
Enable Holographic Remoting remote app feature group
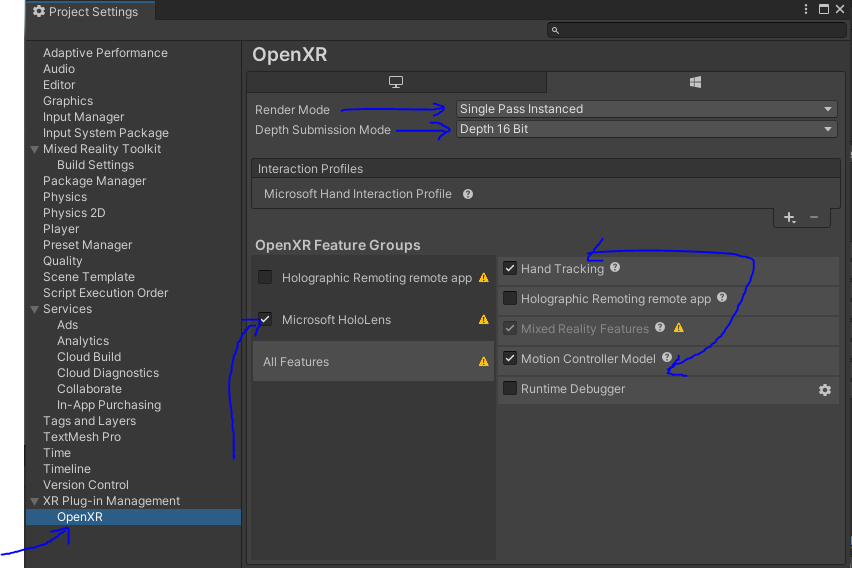265,277
